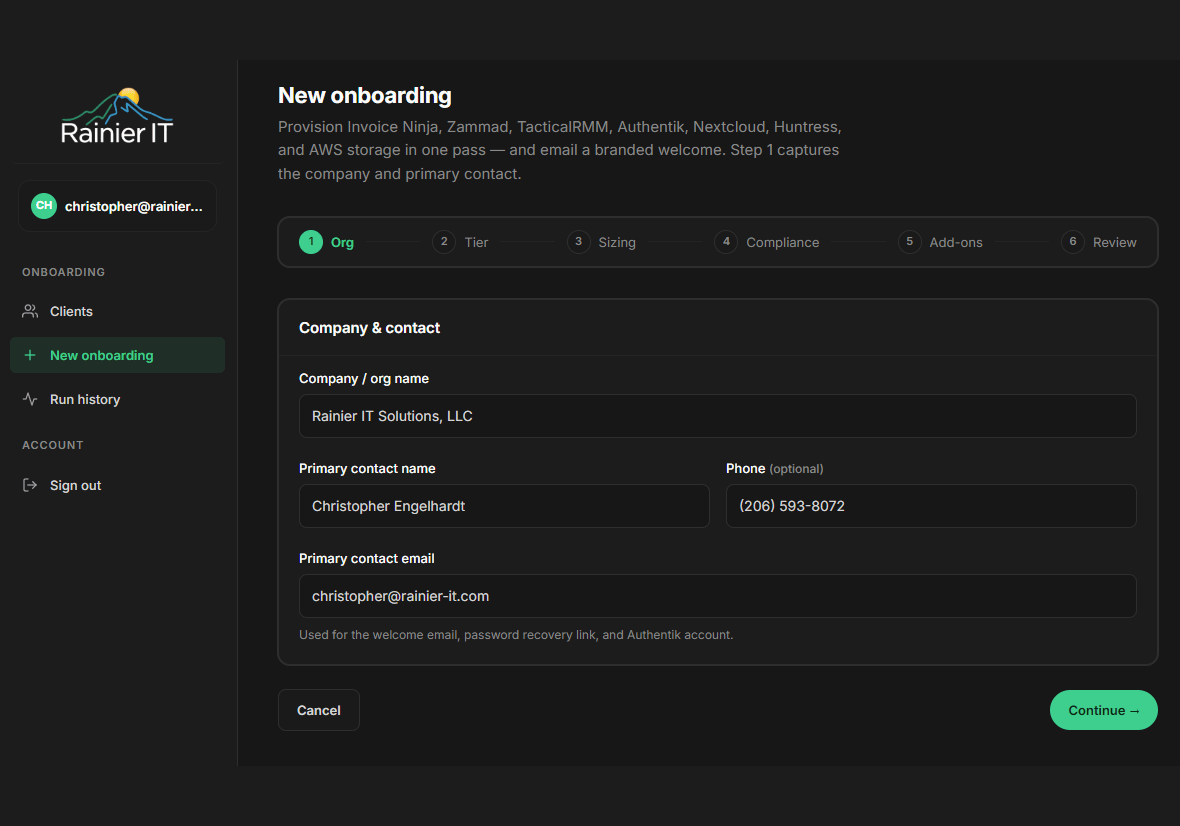Sign out of the account
Viewport: 1180px width, 826px height.
[x=117, y=485]
